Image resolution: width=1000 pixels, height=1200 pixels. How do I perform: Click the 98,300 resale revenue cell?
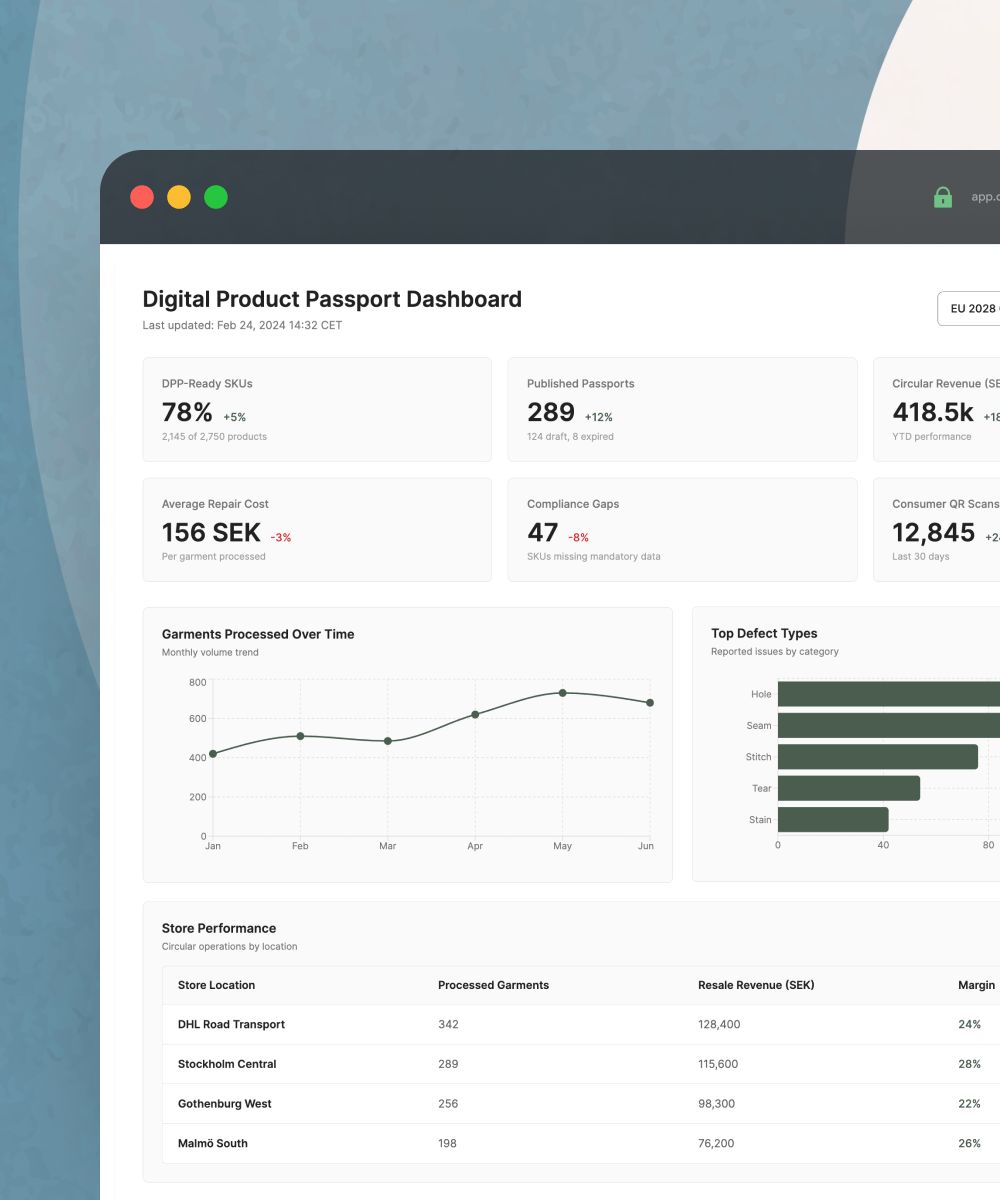coord(716,1104)
